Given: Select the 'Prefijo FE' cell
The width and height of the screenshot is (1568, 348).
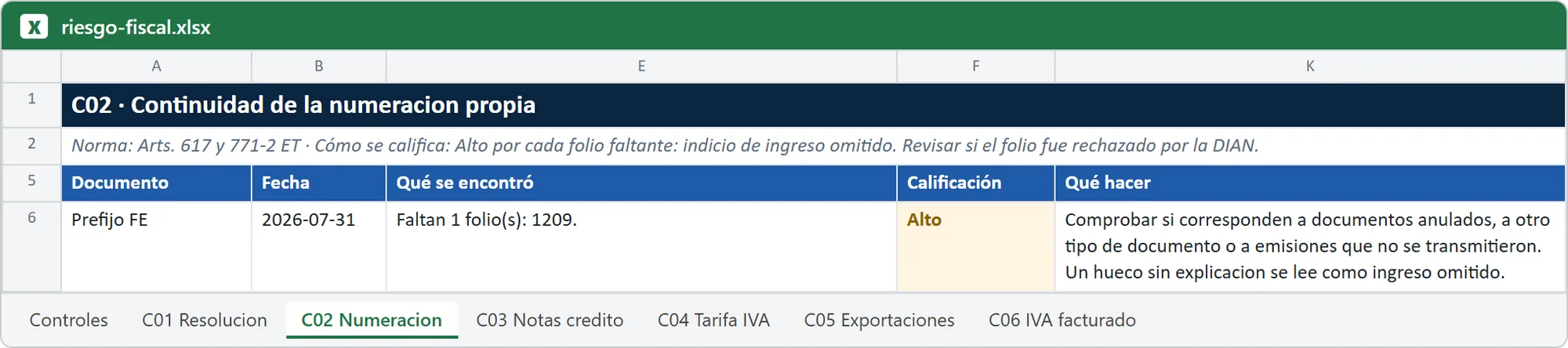Looking at the screenshot, I should click(157, 247).
